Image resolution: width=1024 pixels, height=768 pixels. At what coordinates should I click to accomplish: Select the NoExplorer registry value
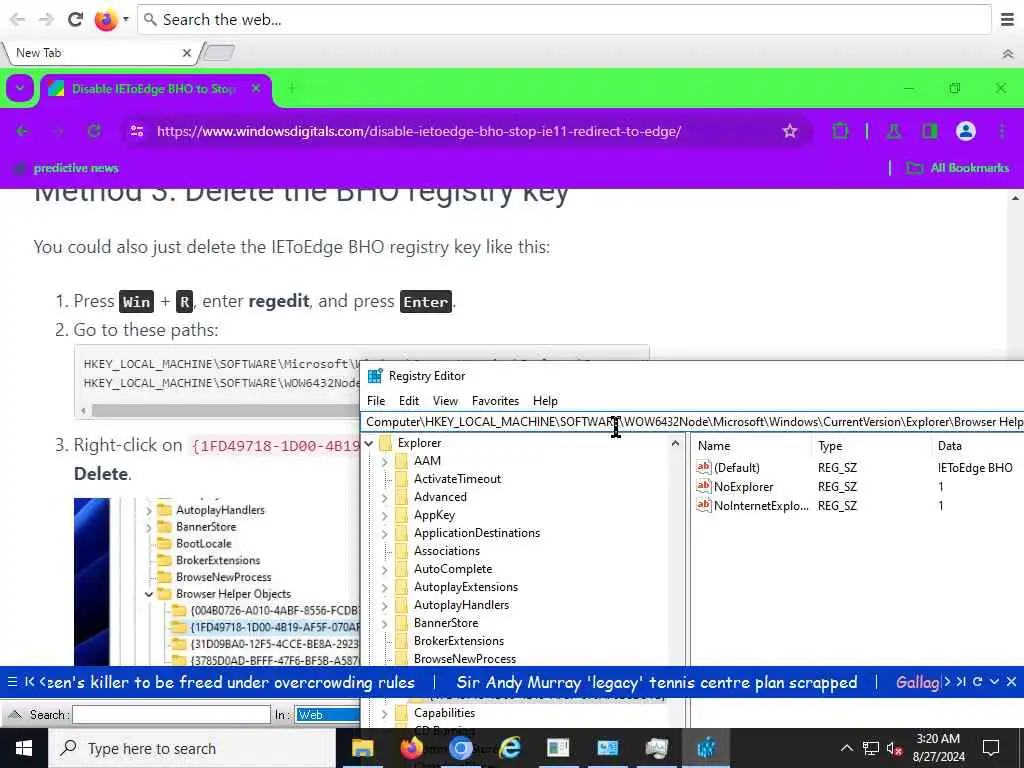tap(743, 487)
